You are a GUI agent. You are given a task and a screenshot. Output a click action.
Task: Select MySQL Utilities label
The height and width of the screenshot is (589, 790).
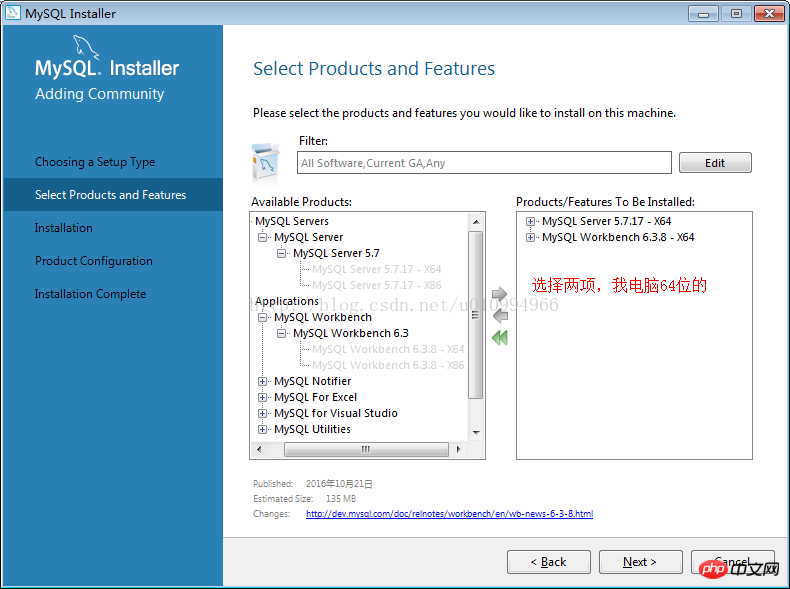point(312,429)
